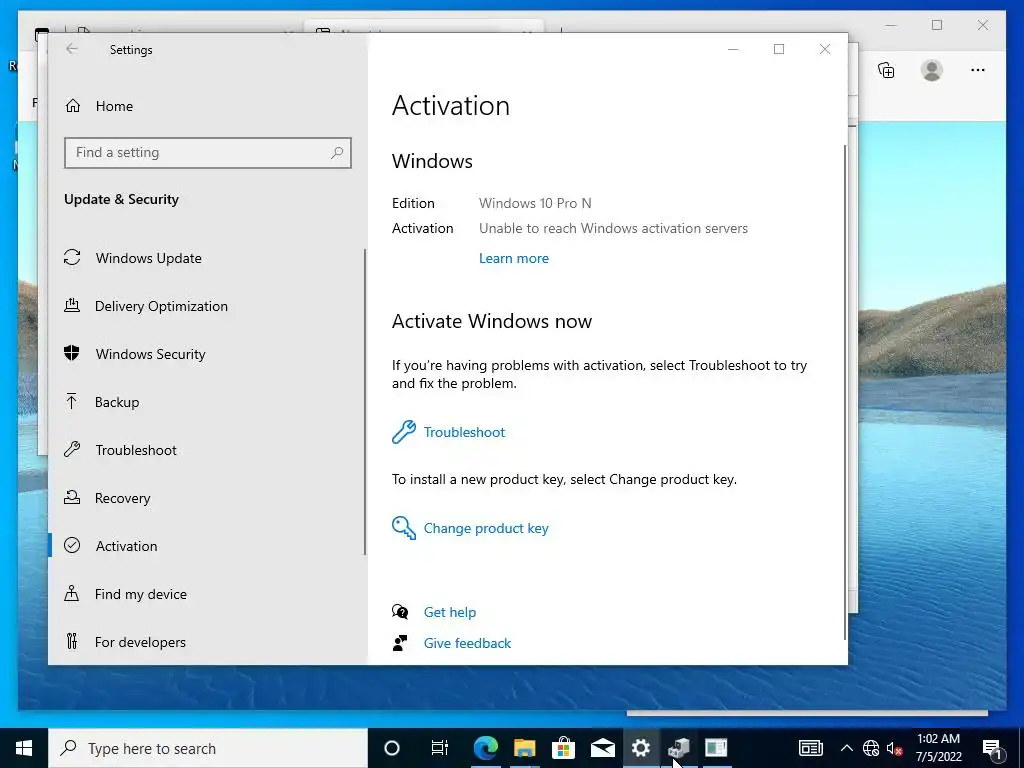Click the Edge profile avatar icon

pyautogui.click(x=932, y=70)
